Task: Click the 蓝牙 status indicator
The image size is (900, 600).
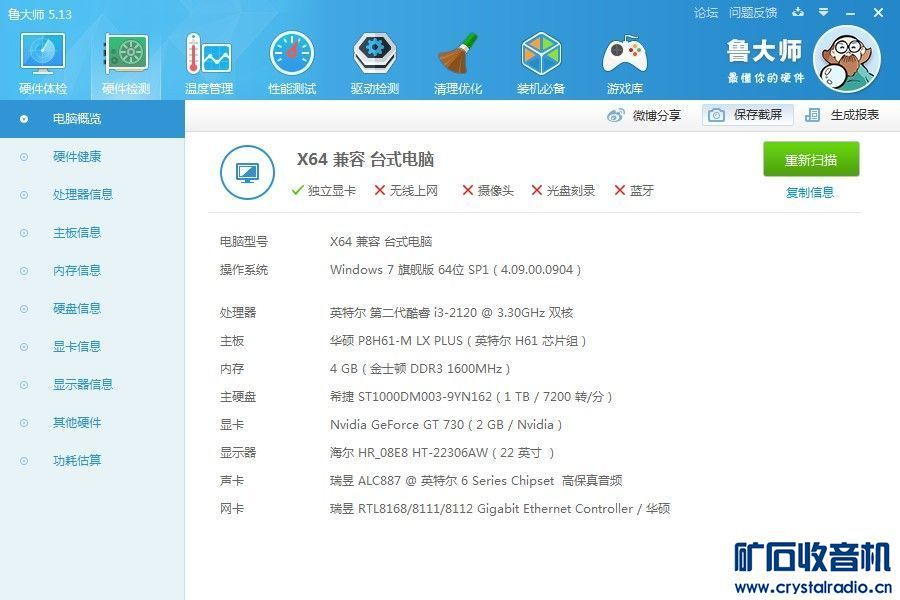Action: tap(634, 191)
